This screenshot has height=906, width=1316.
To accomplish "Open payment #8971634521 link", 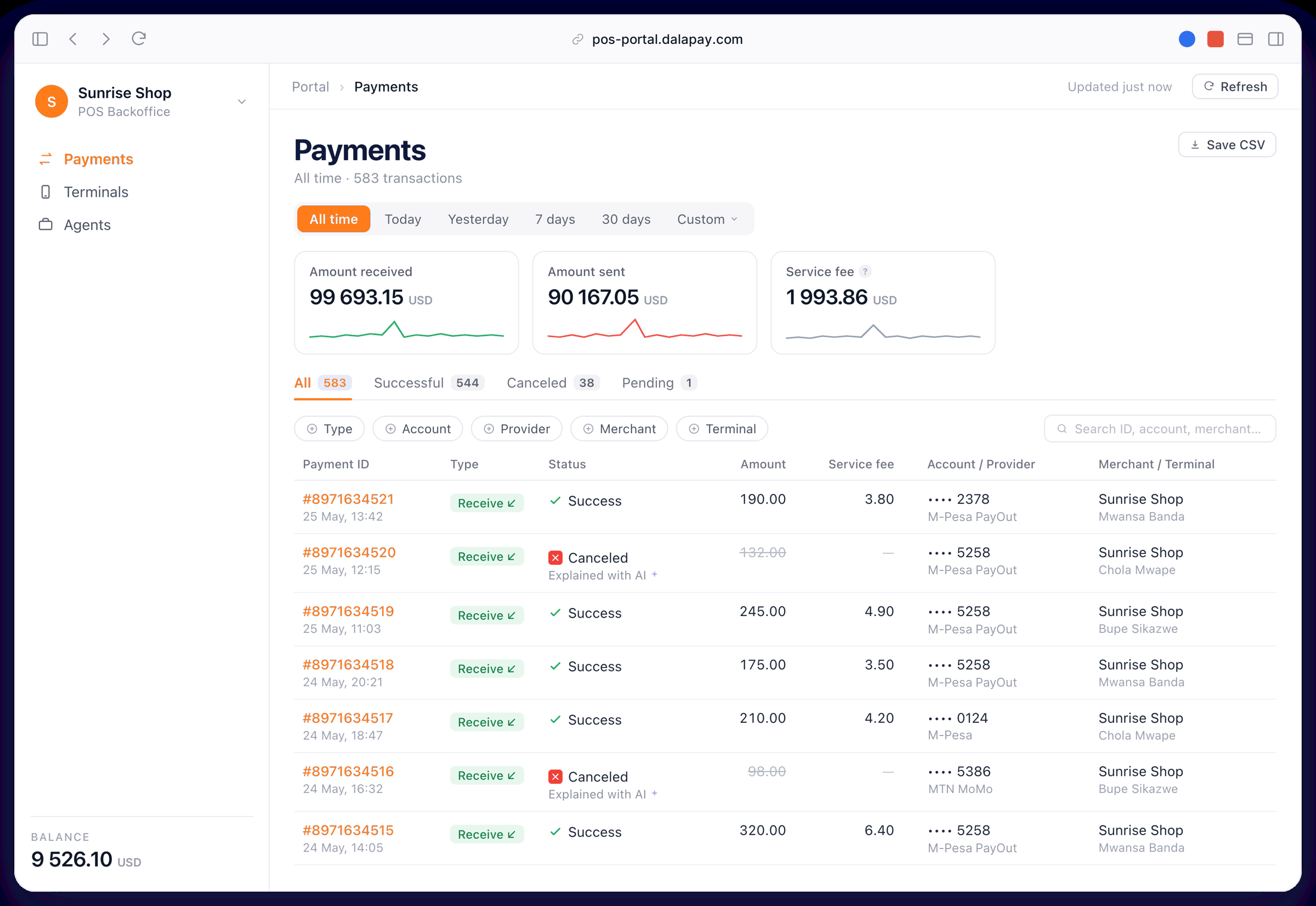I will pos(348,499).
